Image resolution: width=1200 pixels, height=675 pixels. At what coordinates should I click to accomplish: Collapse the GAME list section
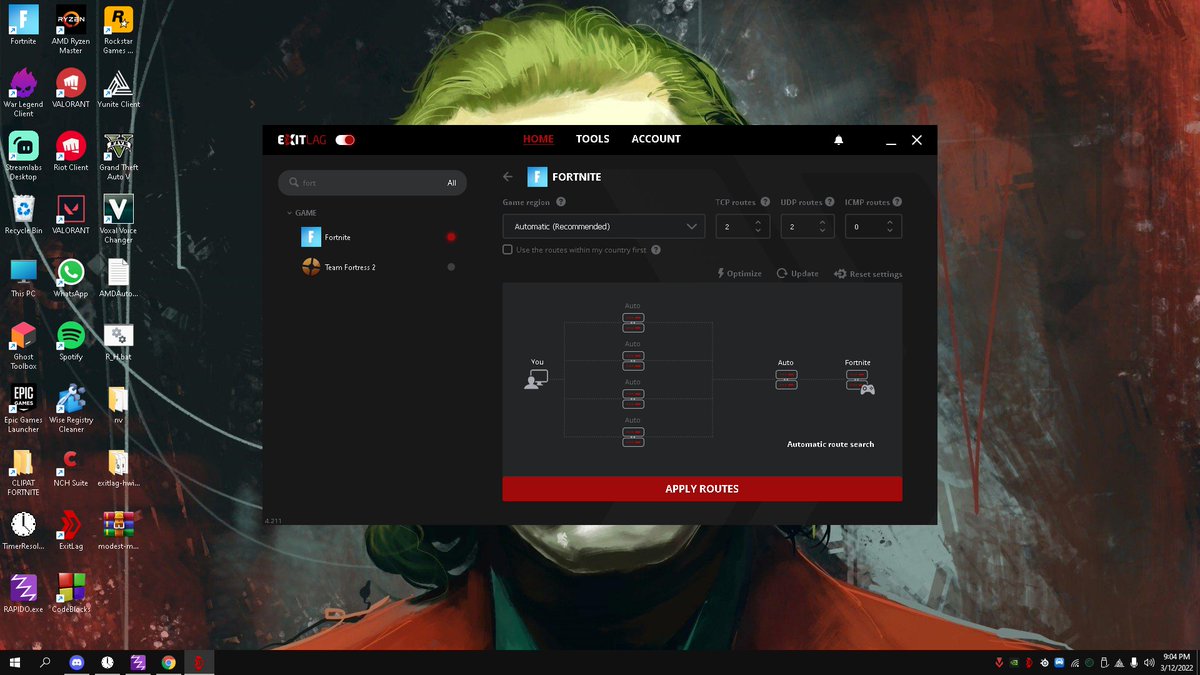click(301, 213)
